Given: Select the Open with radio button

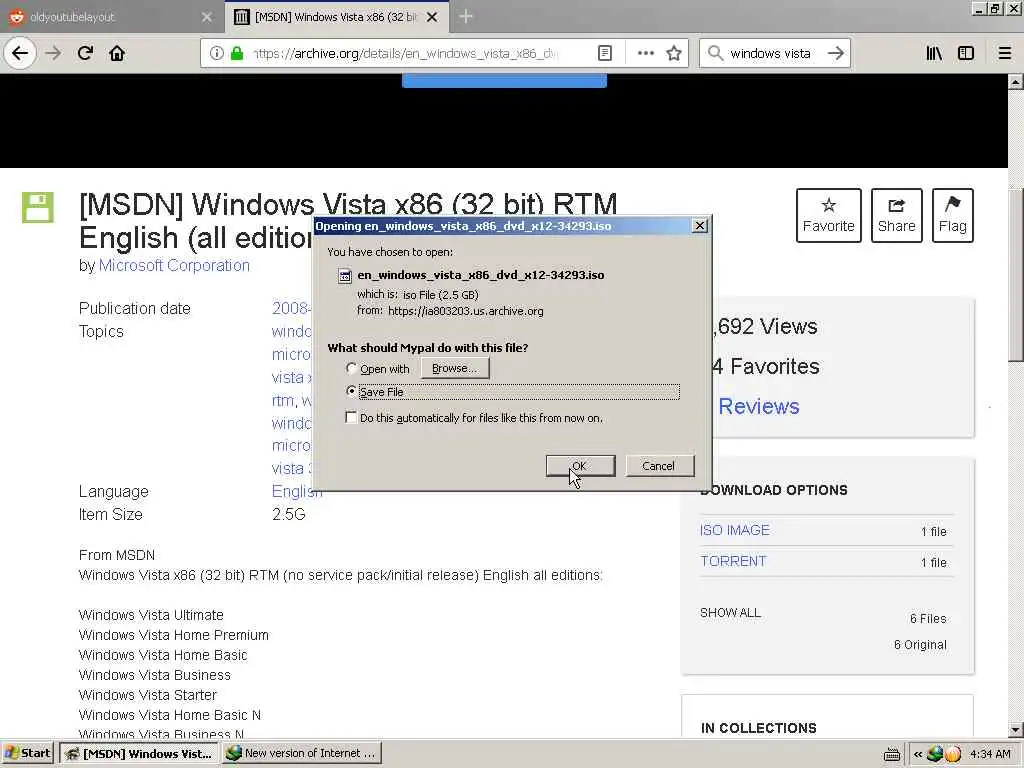Looking at the screenshot, I should (351, 368).
